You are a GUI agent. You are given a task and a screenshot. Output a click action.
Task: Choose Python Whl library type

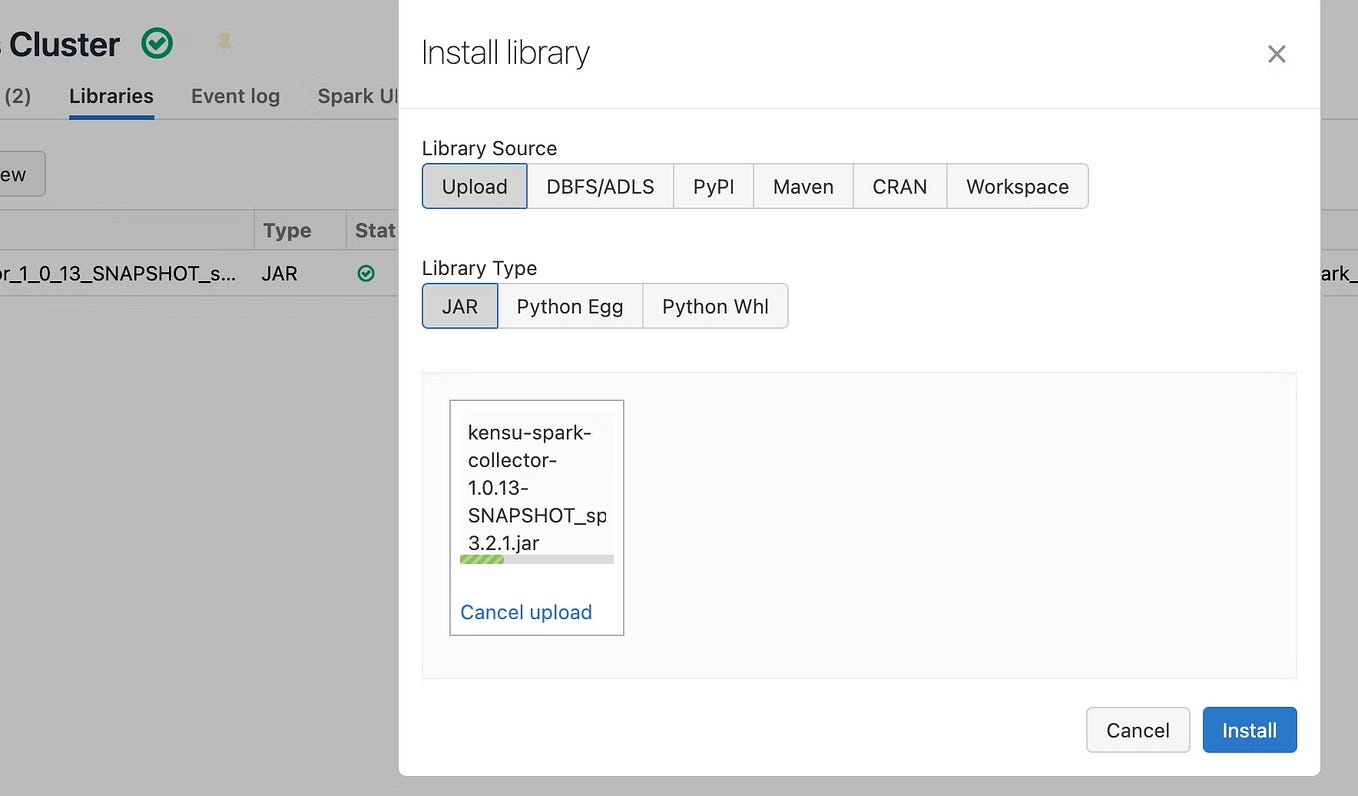[x=715, y=306]
